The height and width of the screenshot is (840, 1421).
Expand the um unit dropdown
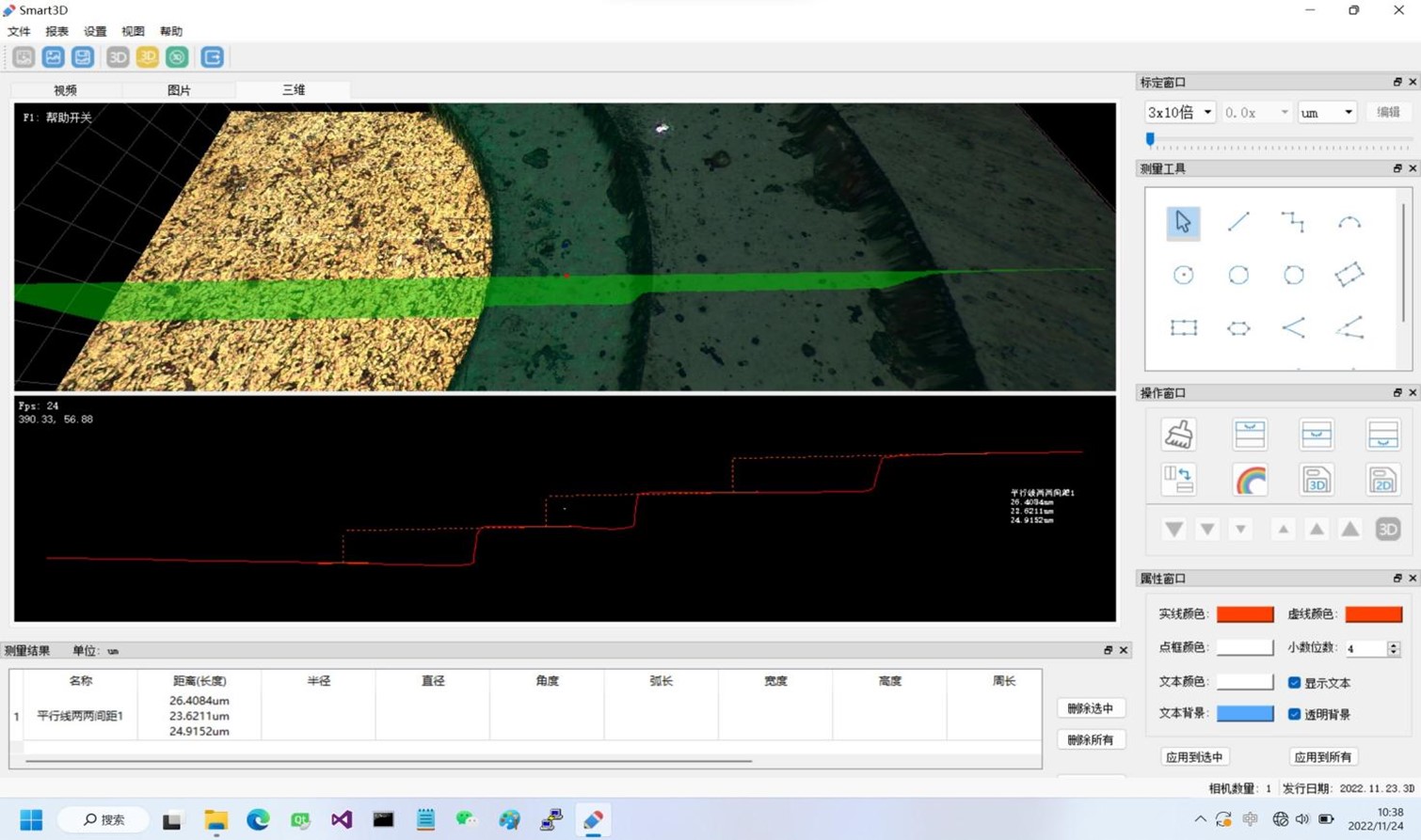[x=1327, y=112]
